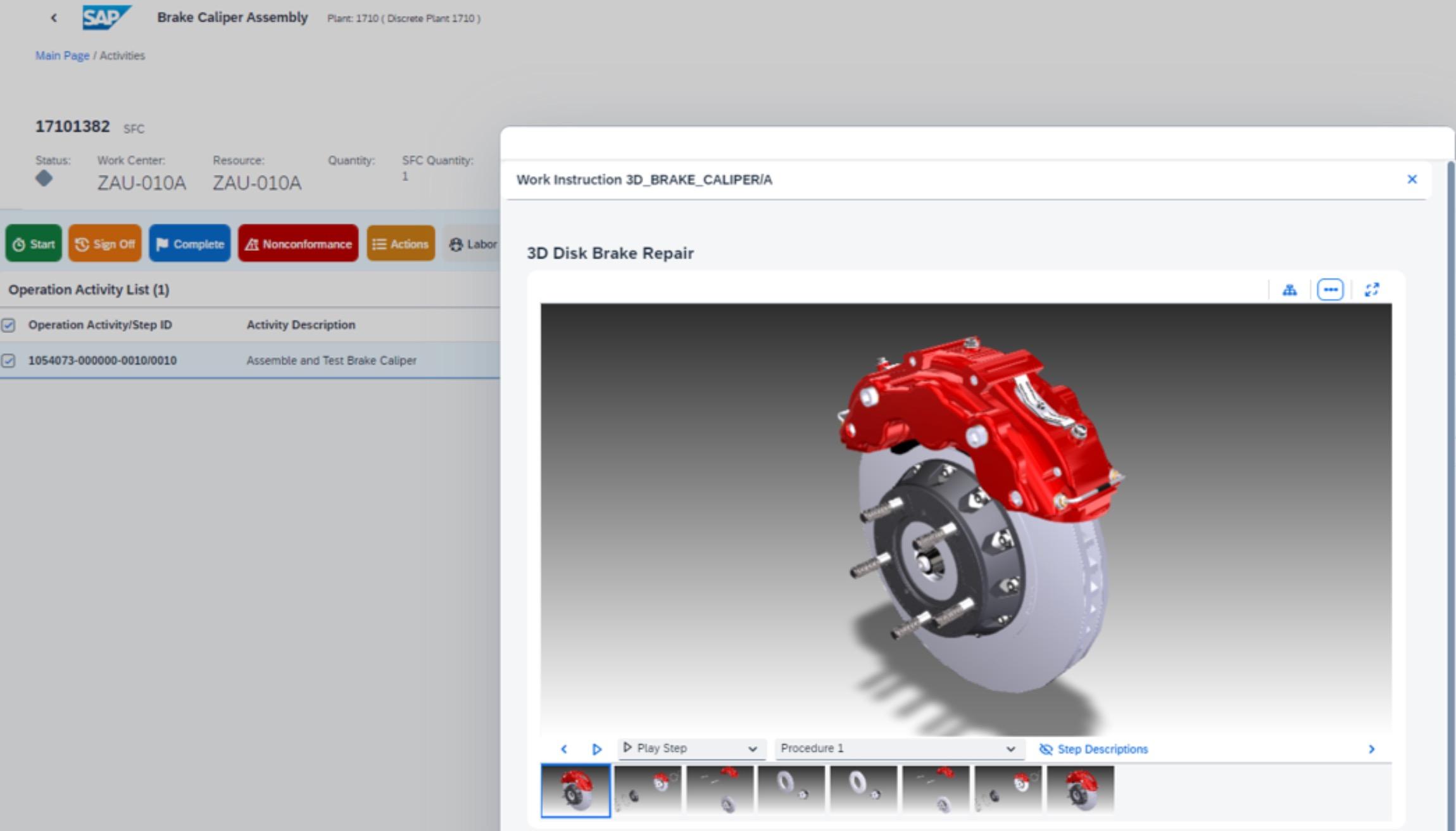Click the SAP logo
The image size is (1456, 831).
[106, 17]
